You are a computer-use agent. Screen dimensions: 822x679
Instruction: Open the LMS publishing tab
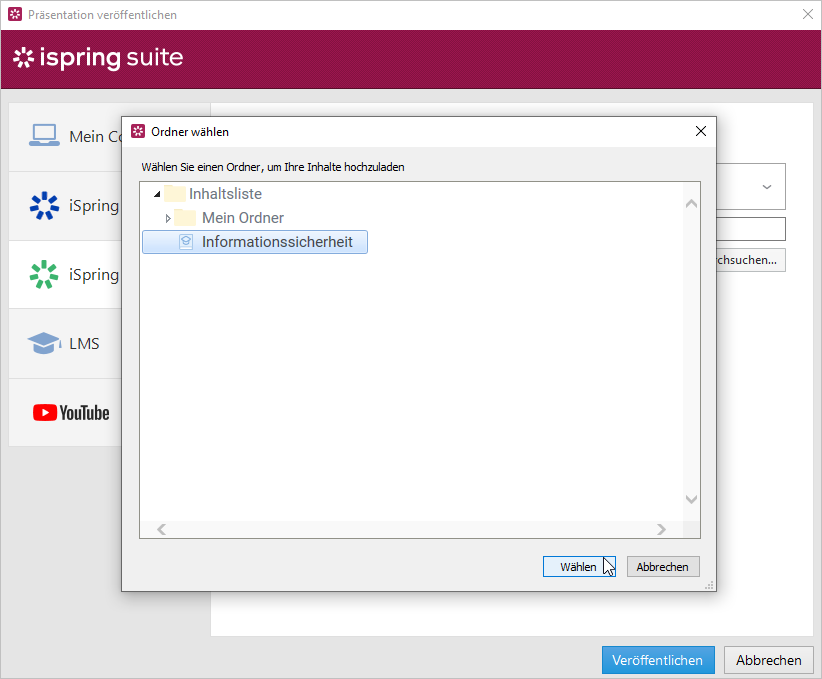[x=66, y=344]
